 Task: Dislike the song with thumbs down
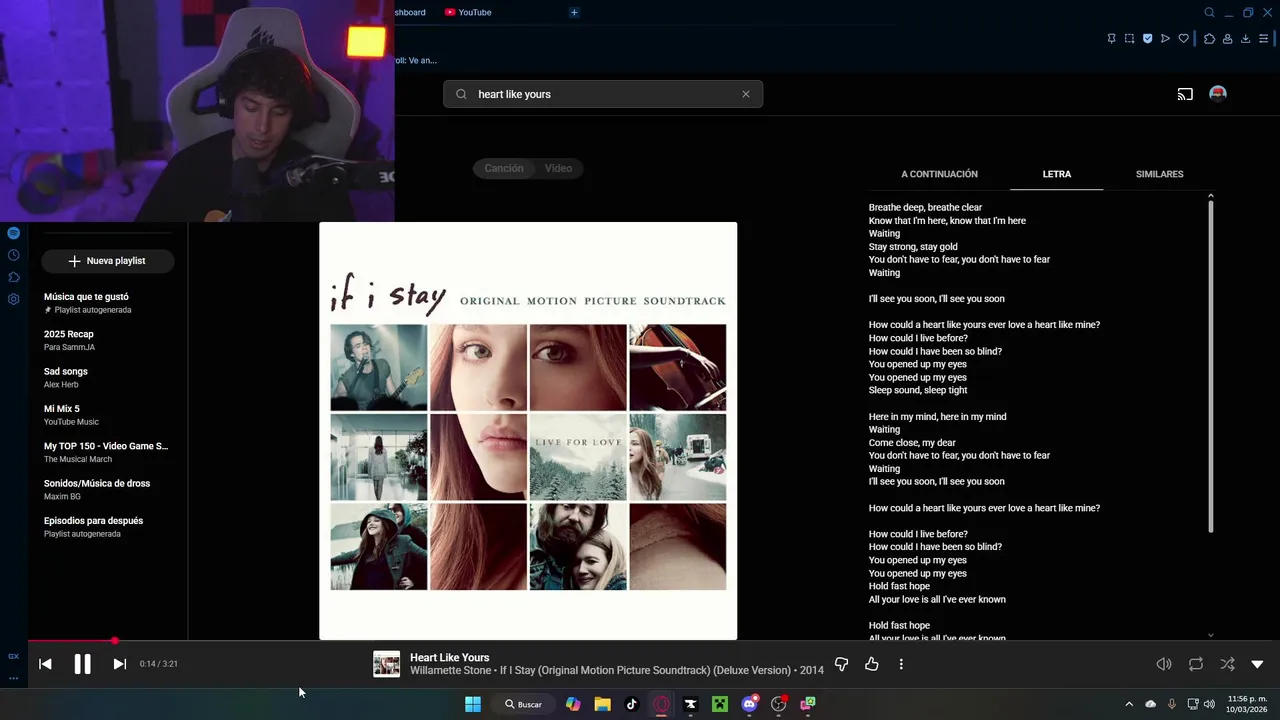841,664
